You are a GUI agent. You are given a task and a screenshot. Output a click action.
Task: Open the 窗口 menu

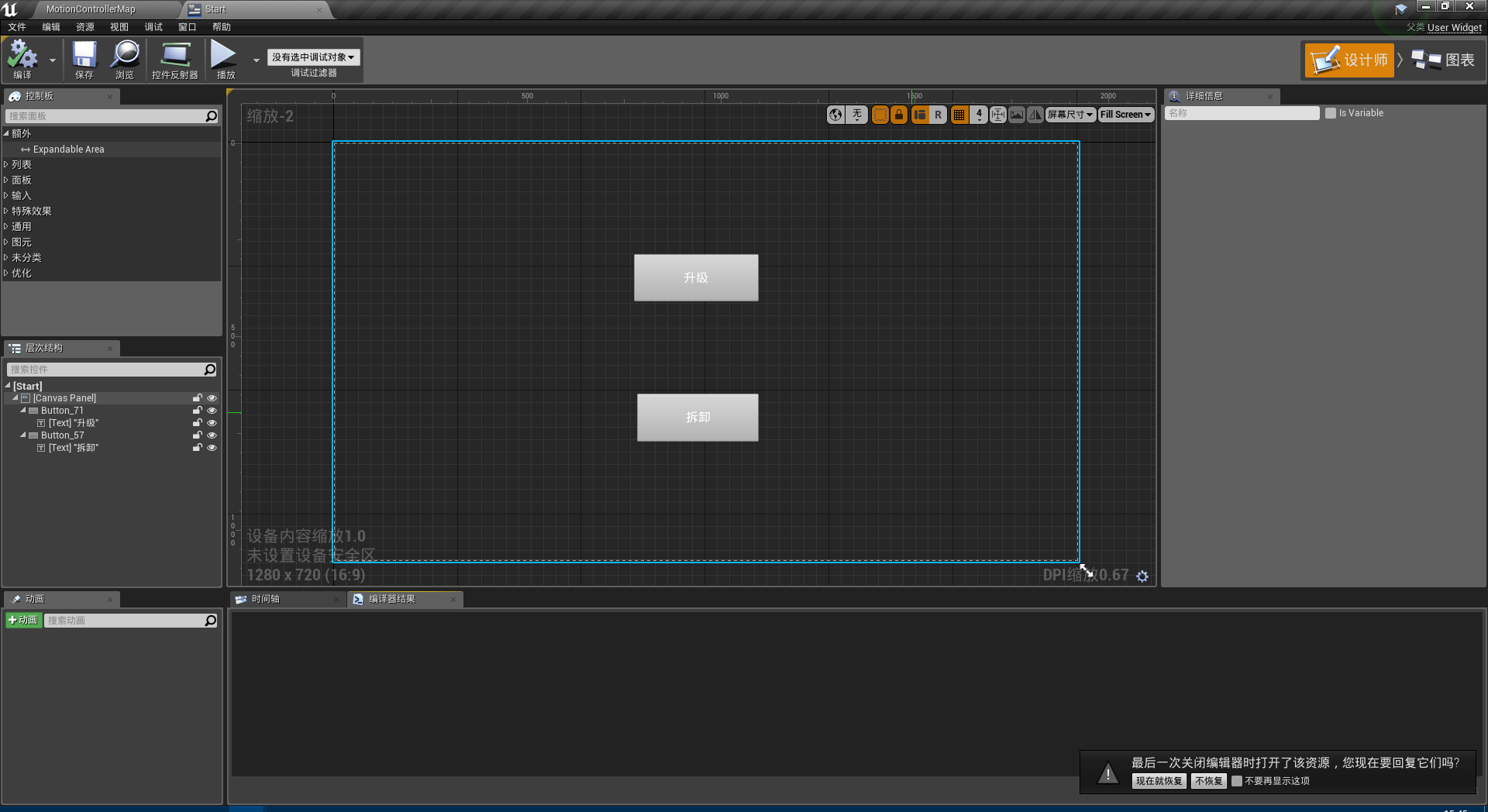(x=187, y=27)
